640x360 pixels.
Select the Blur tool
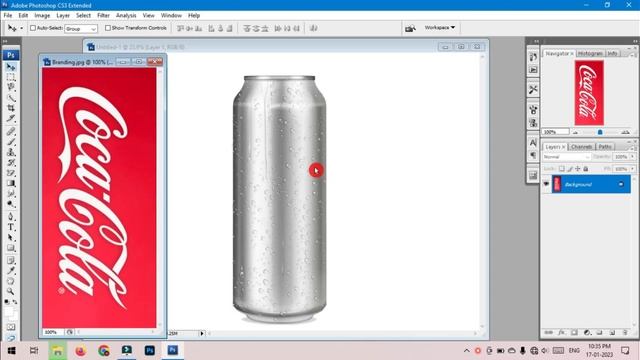pyautogui.click(x=11, y=193)
